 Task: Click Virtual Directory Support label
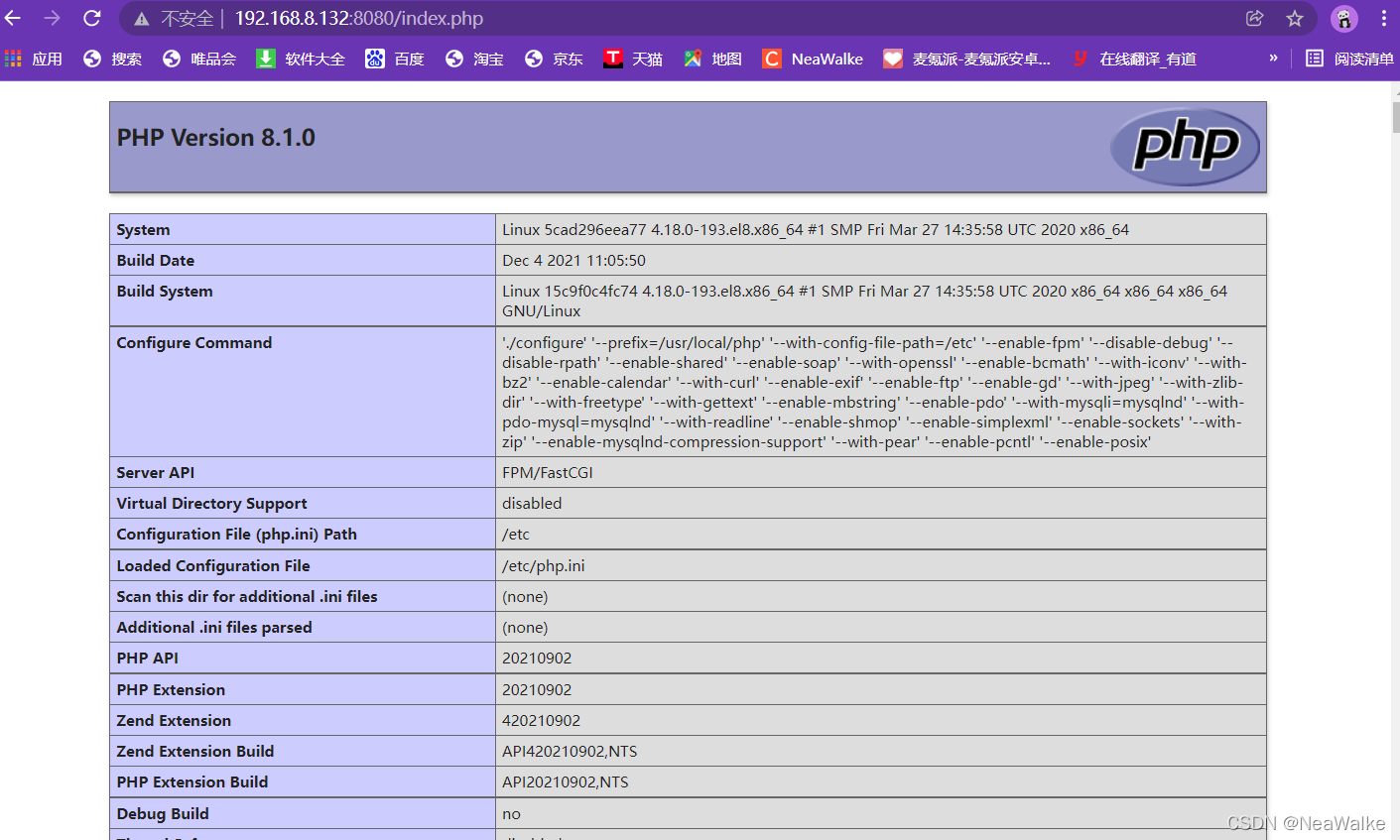pos(211,504)
